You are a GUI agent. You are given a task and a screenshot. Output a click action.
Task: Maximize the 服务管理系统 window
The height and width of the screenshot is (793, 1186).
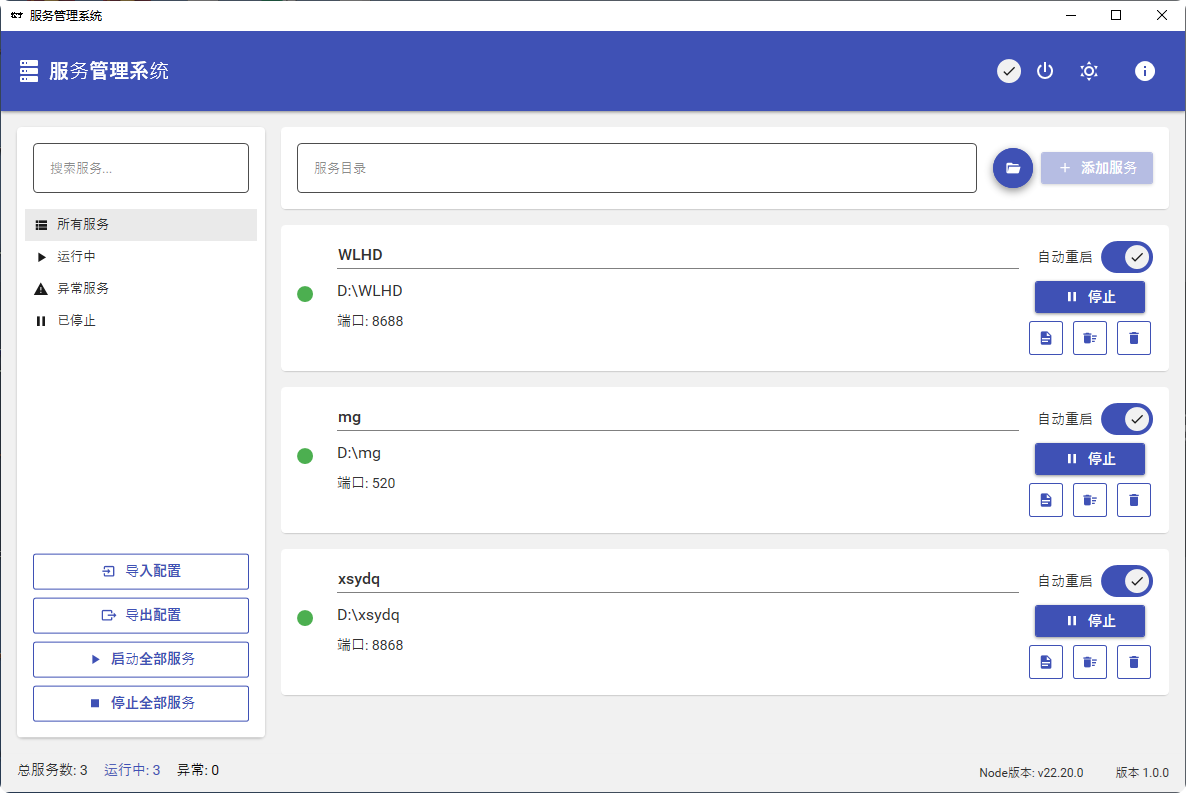[1116, 15]
